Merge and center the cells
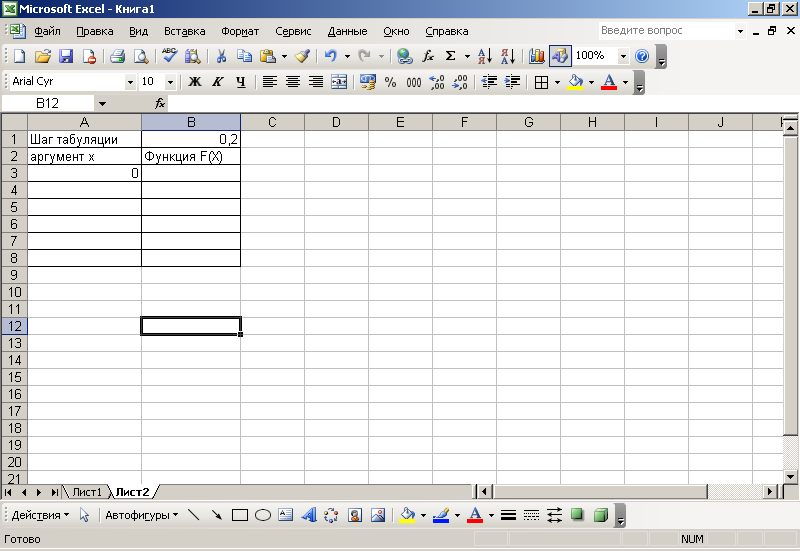This screenshot has height=551, width=800. [339, 82]
